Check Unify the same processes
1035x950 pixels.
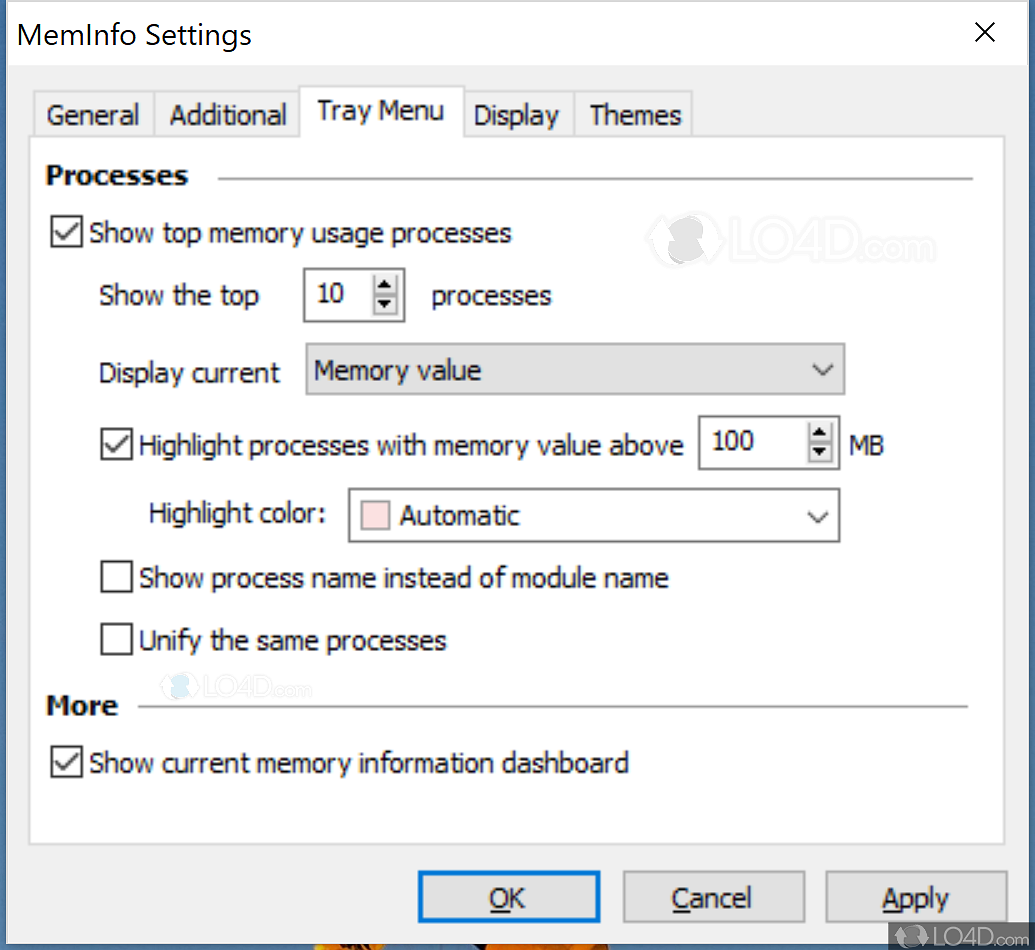click(117, 640)
